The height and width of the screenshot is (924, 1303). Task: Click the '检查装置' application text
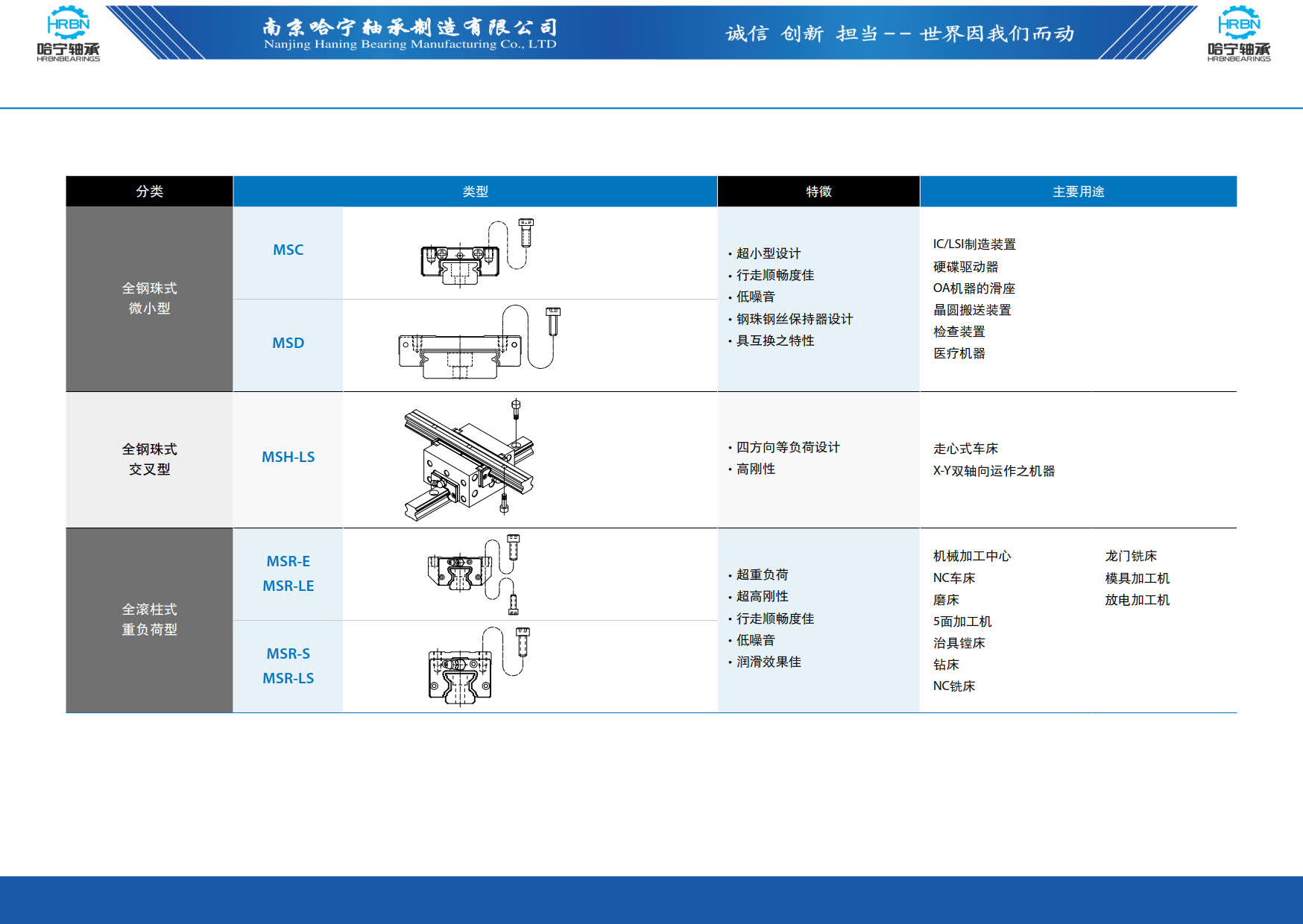click(959, 332)
